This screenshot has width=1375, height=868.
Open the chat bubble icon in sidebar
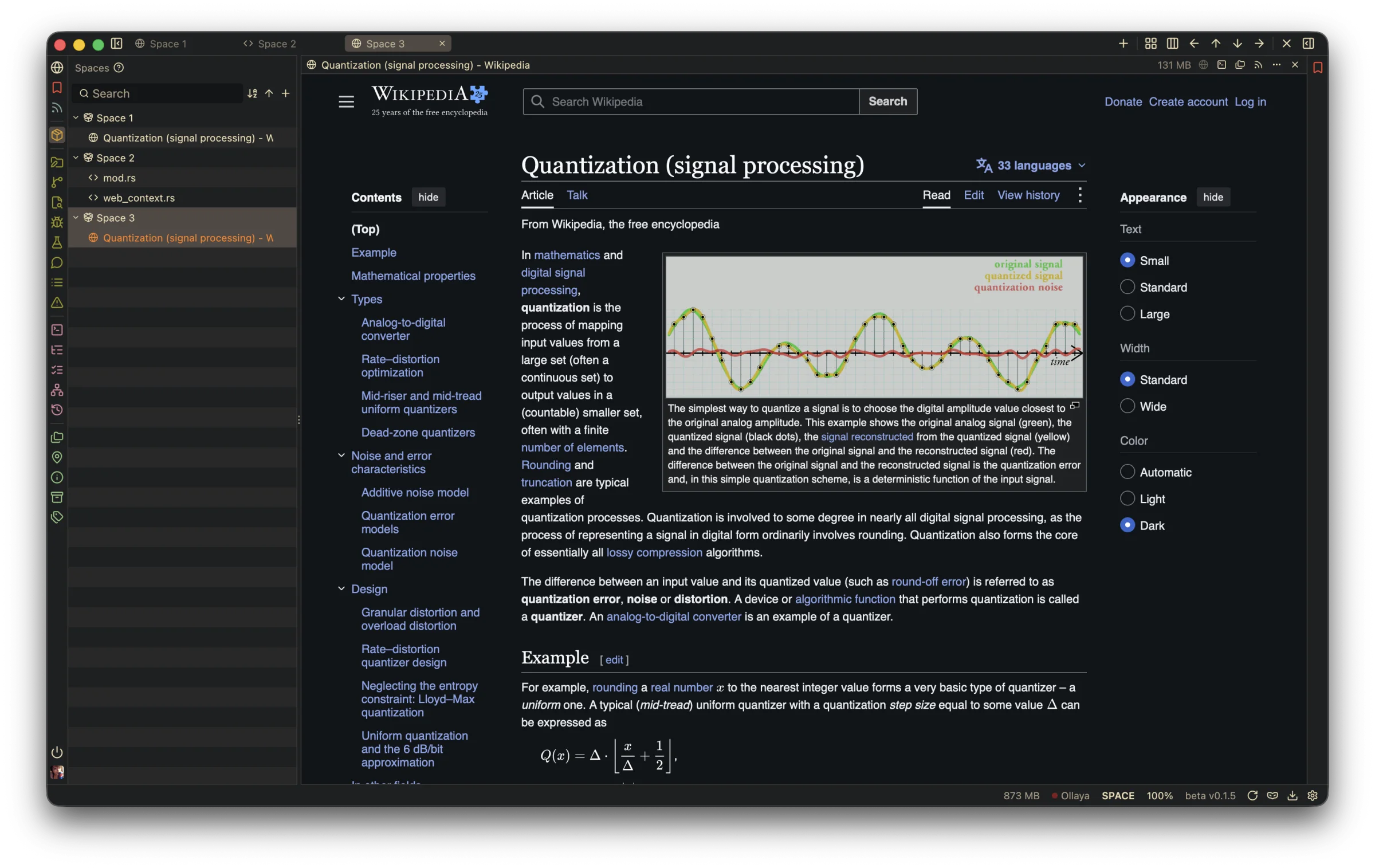tap(57, 262)
